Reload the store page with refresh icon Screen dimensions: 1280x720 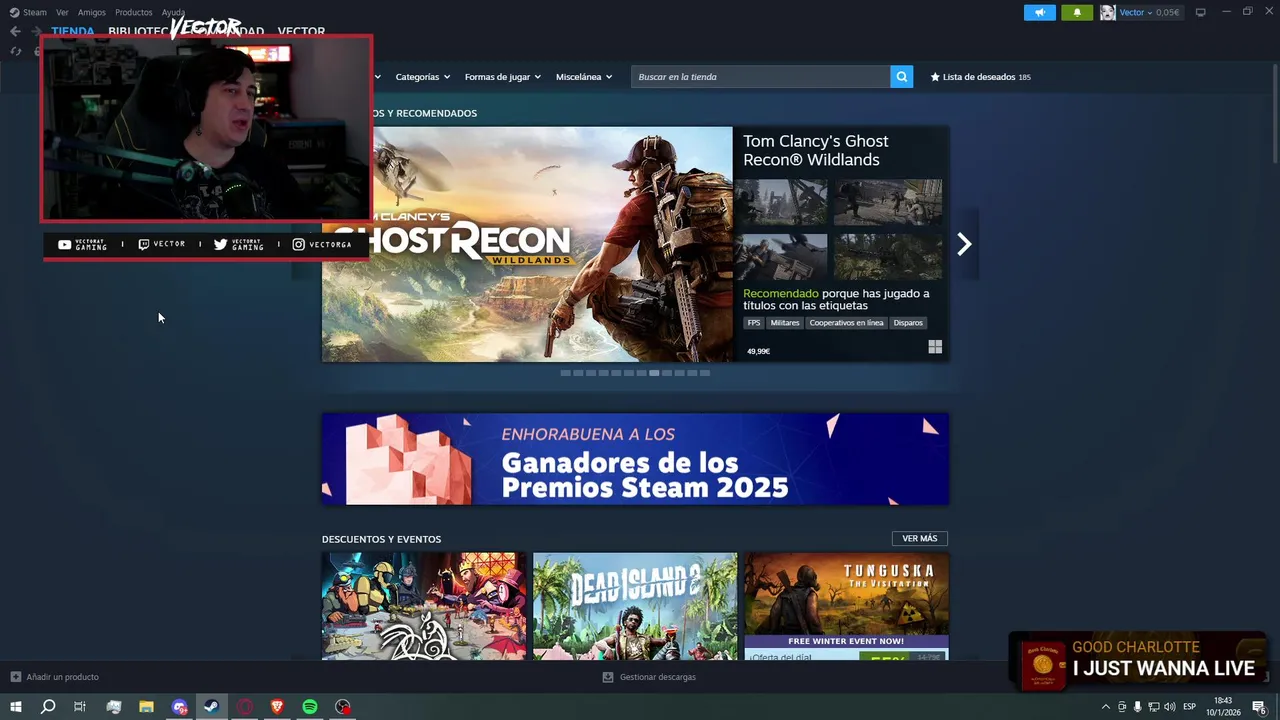[15, 51]
